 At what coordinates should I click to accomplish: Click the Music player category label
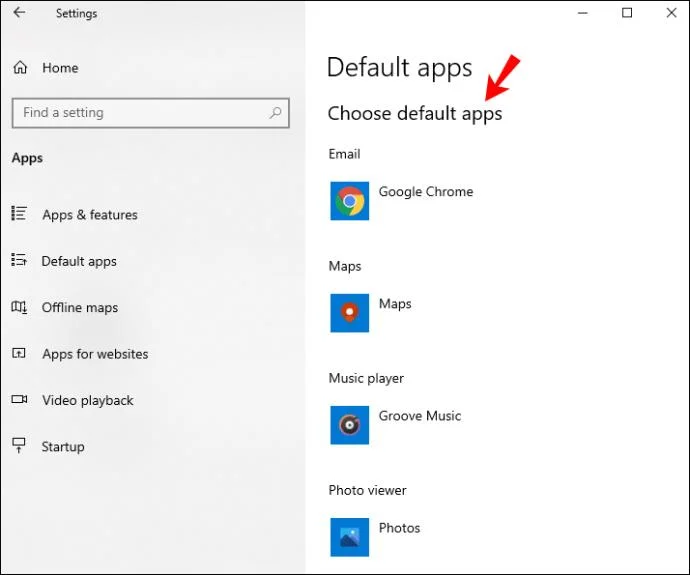coord(366,378)
